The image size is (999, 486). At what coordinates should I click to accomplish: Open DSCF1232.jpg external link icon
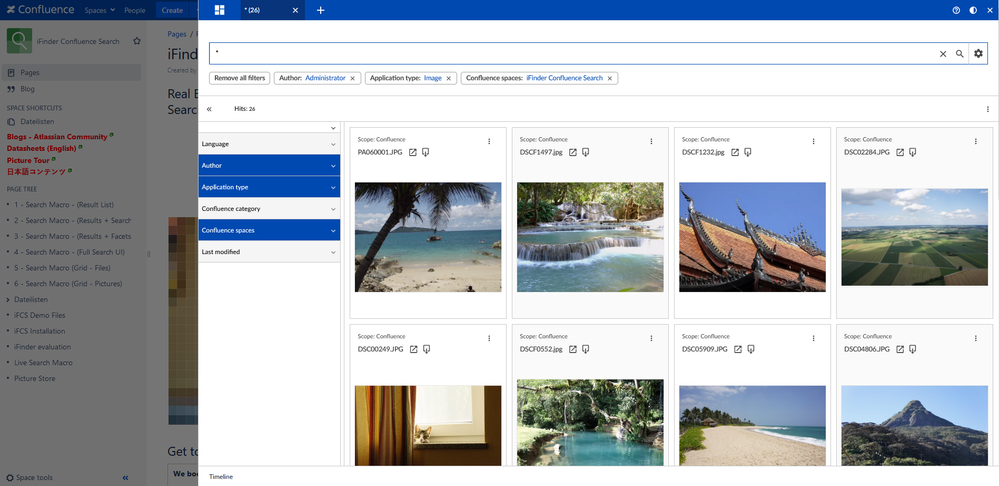tap(735, 152)
